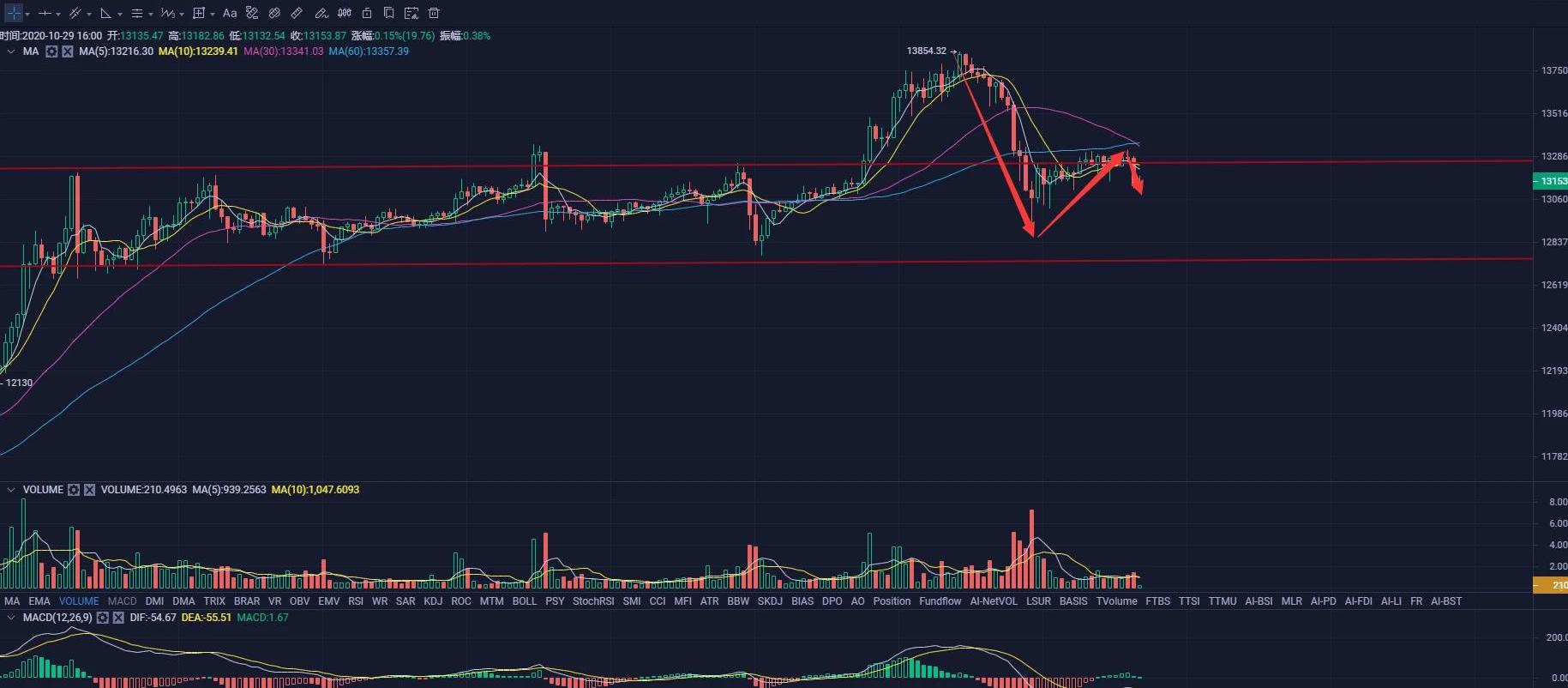
Task: Click the current price label 13153
Action: click(x=1550, y=181)
